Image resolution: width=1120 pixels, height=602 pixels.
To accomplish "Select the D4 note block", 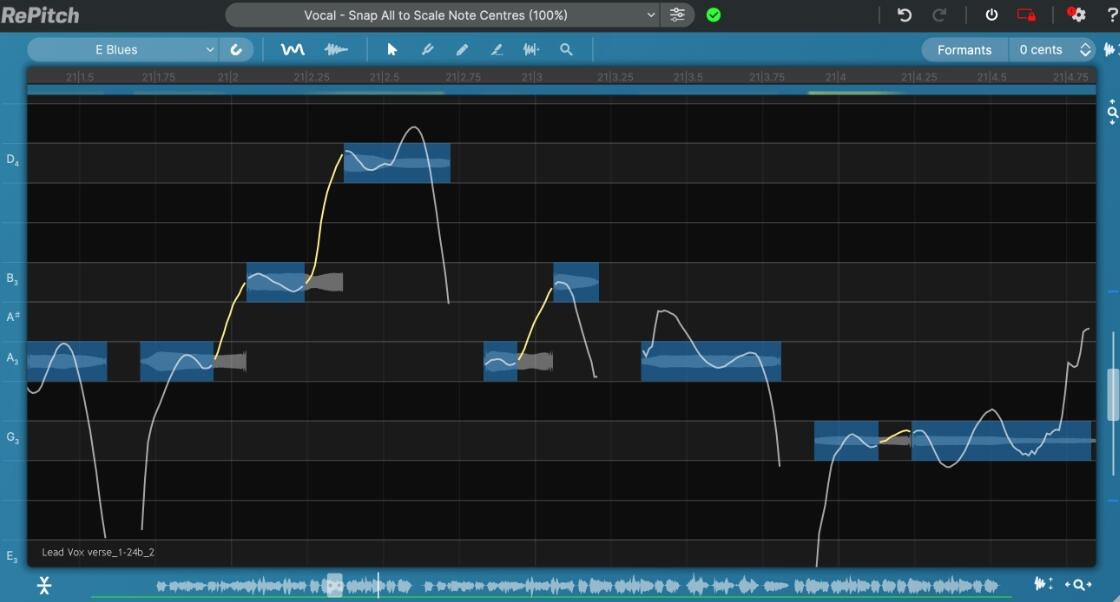I will point(397,163).
